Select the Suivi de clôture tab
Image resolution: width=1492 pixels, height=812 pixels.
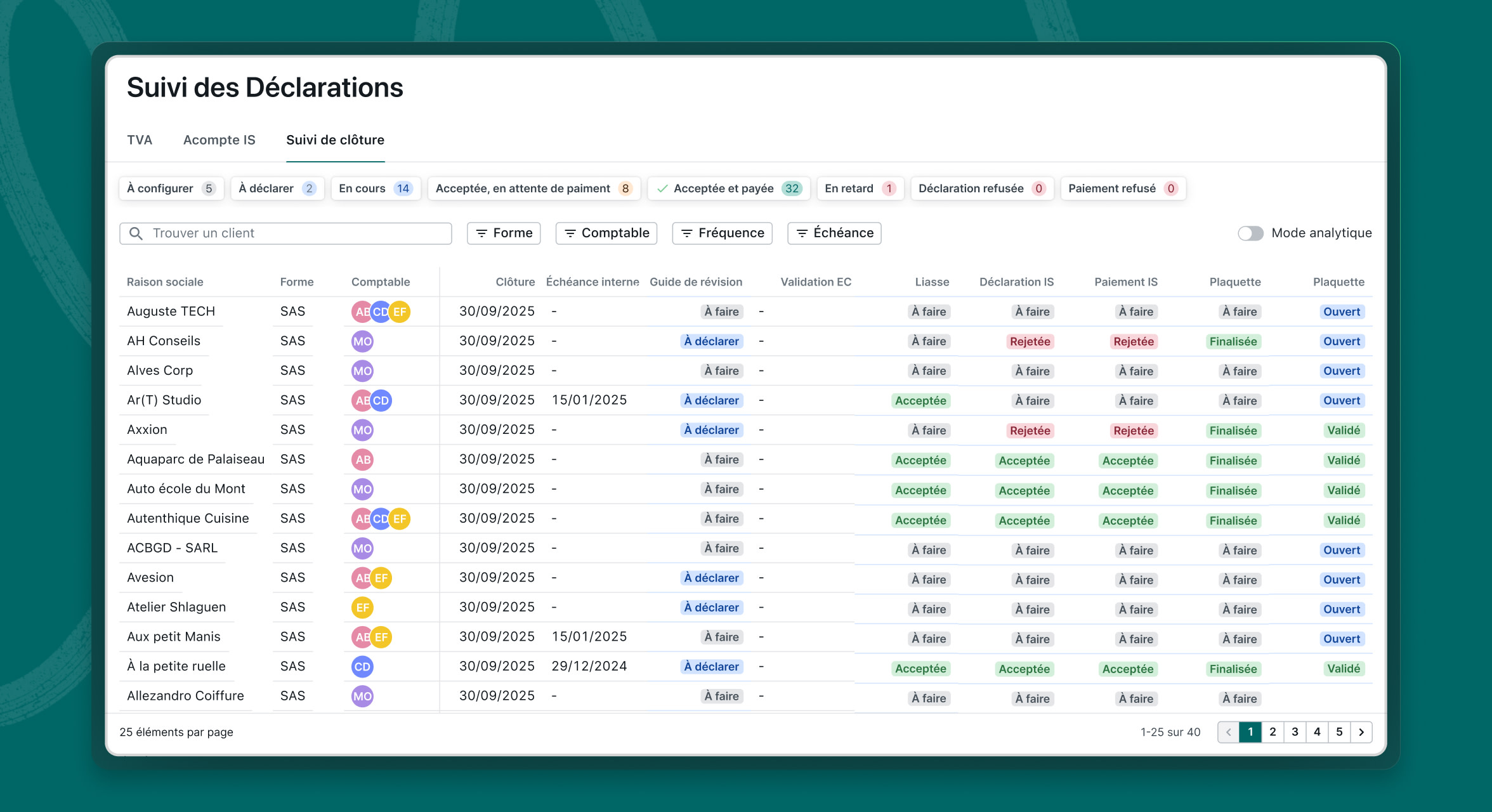(335, 140)
